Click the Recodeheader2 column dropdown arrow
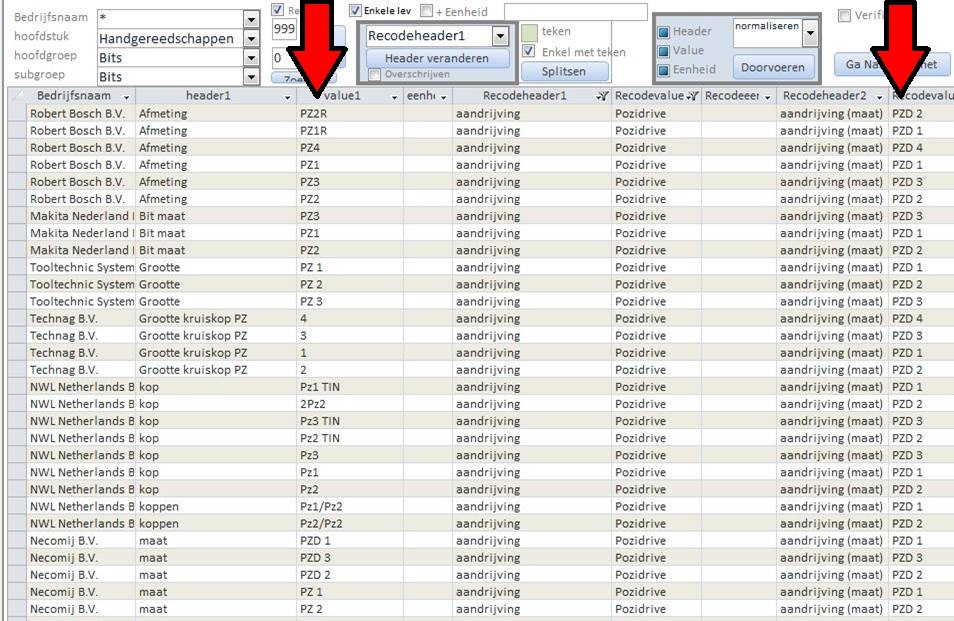This screenshot has height=621, width=954. (x=879, y=97)
